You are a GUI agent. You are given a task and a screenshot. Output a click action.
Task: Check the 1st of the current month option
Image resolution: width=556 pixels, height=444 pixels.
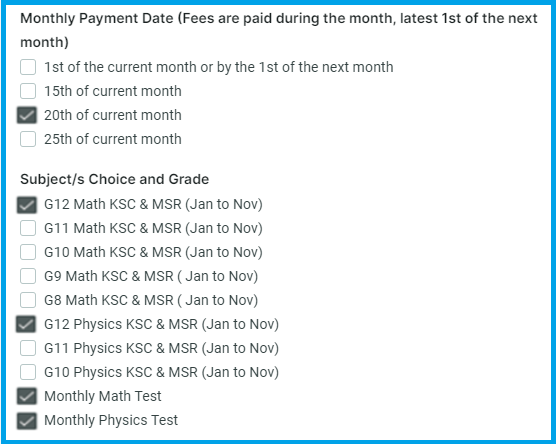click(x=28, y=67)
